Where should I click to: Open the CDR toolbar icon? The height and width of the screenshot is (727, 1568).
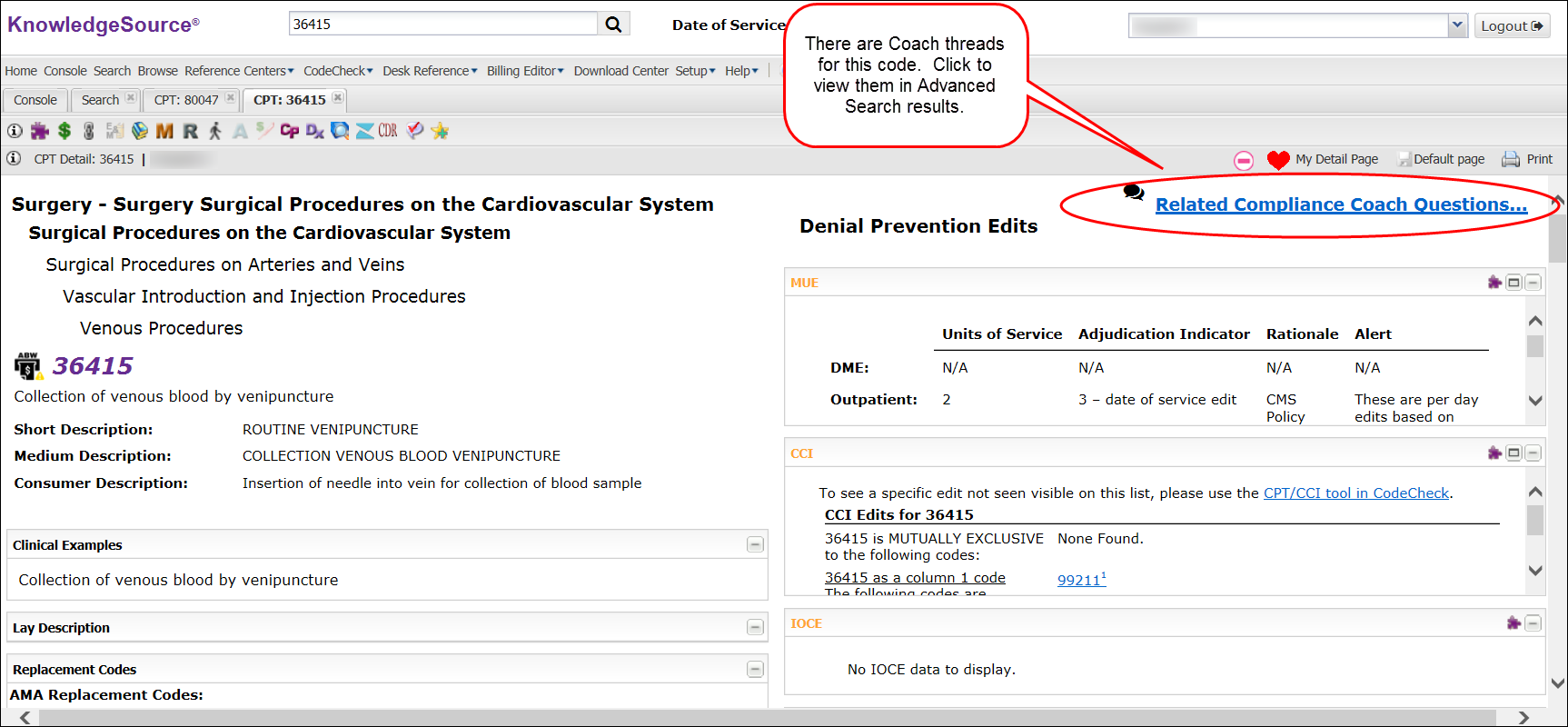[x=388, y=131]
